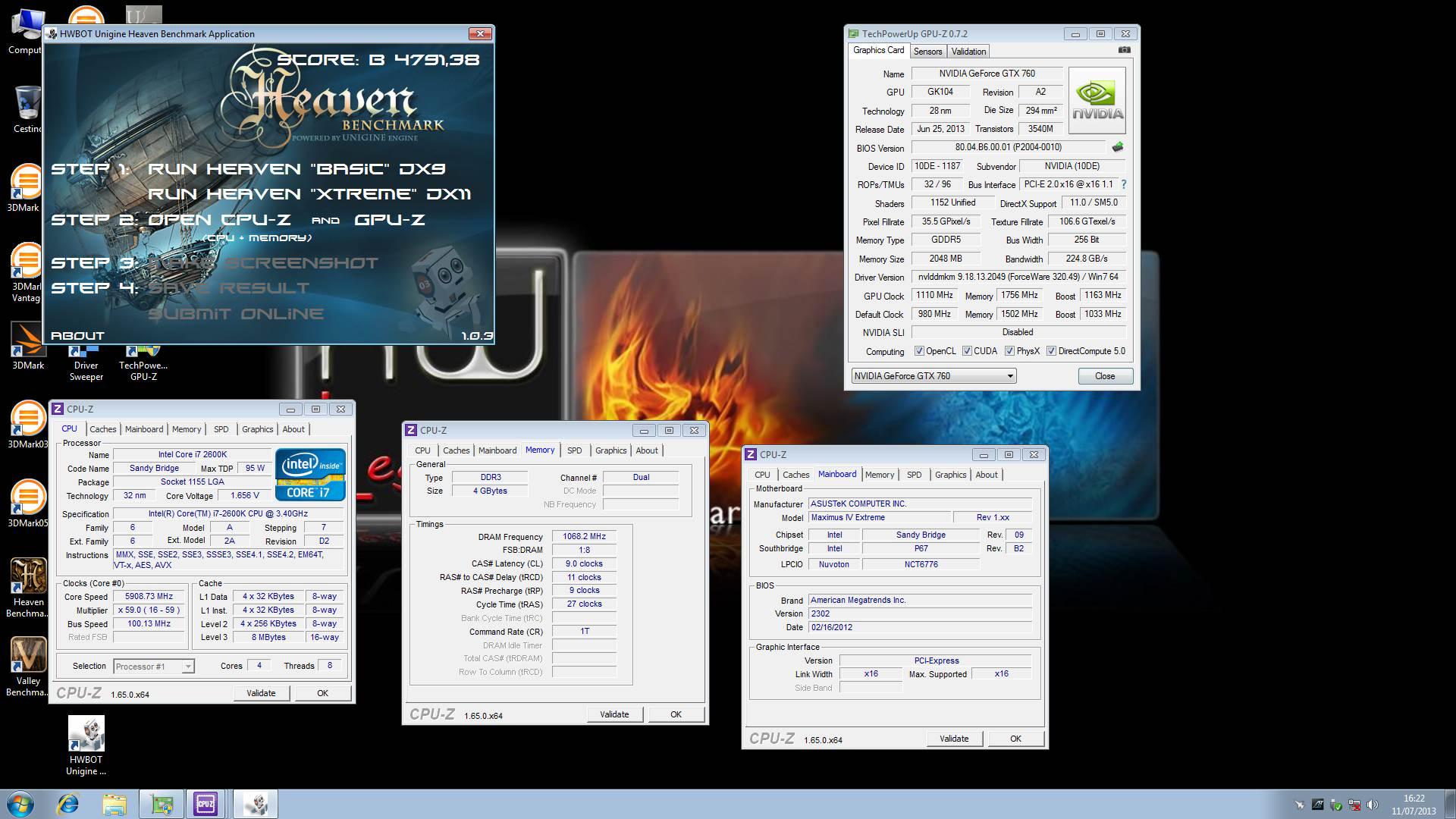Click the Maximus IV Extreme model field
1456x819 pixels.
point(879,518)
